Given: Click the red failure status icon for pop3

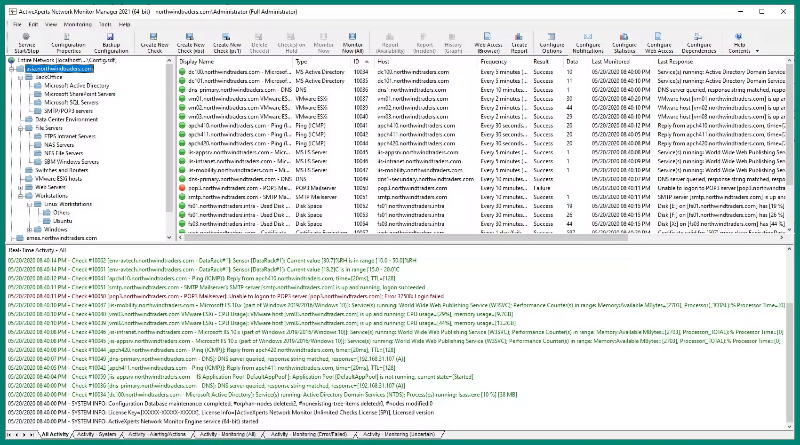Looking at the screenshot, I should 182,188.
